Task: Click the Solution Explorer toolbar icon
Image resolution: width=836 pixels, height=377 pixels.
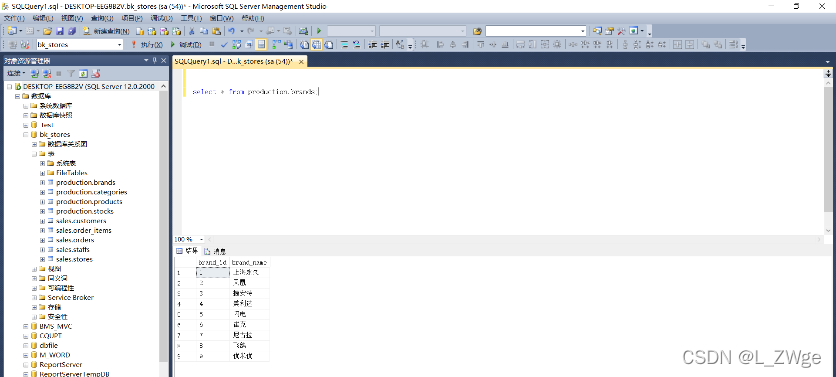Action: click(597, 31)
